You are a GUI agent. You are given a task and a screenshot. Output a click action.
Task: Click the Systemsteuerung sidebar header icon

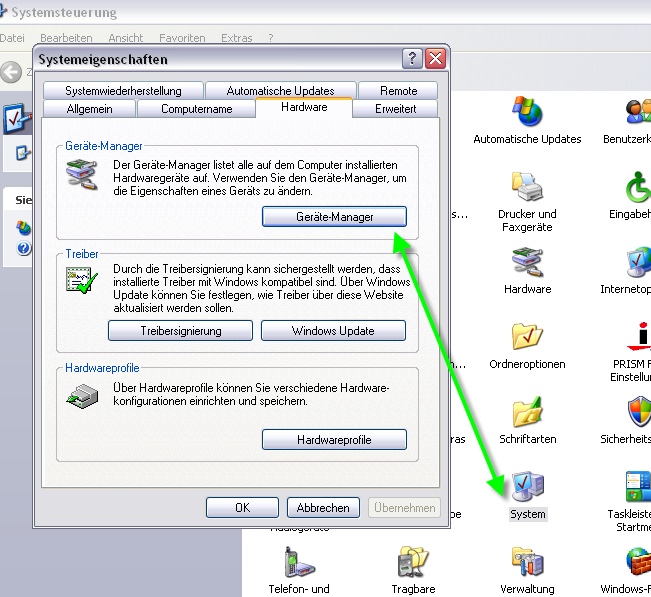17,118
